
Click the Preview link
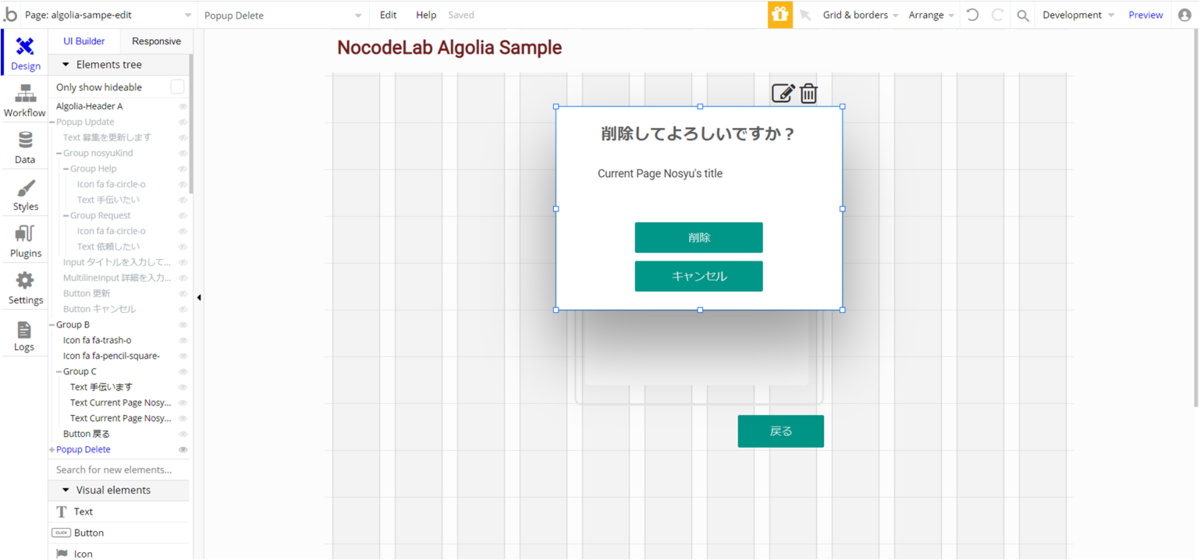coord(1146,15)
